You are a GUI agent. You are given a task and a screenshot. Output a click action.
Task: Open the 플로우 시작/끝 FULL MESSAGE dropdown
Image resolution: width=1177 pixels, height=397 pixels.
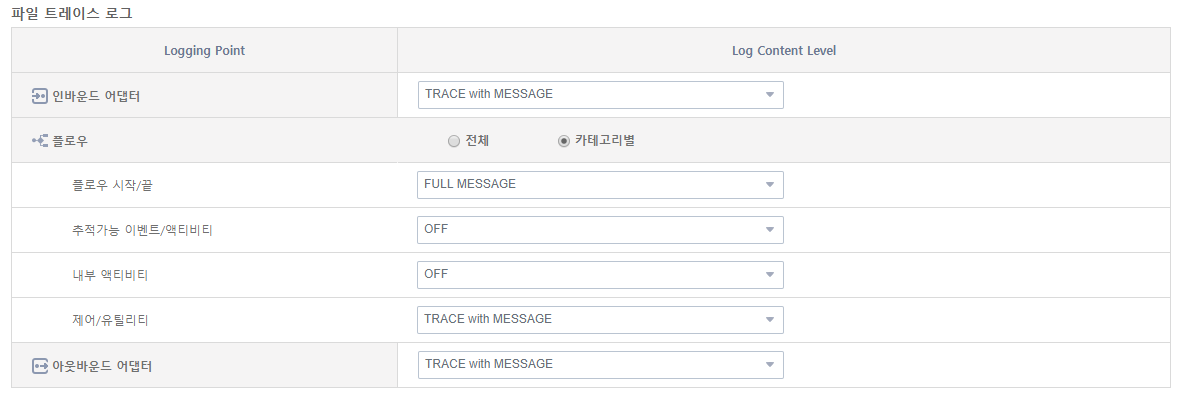point(601,185)
